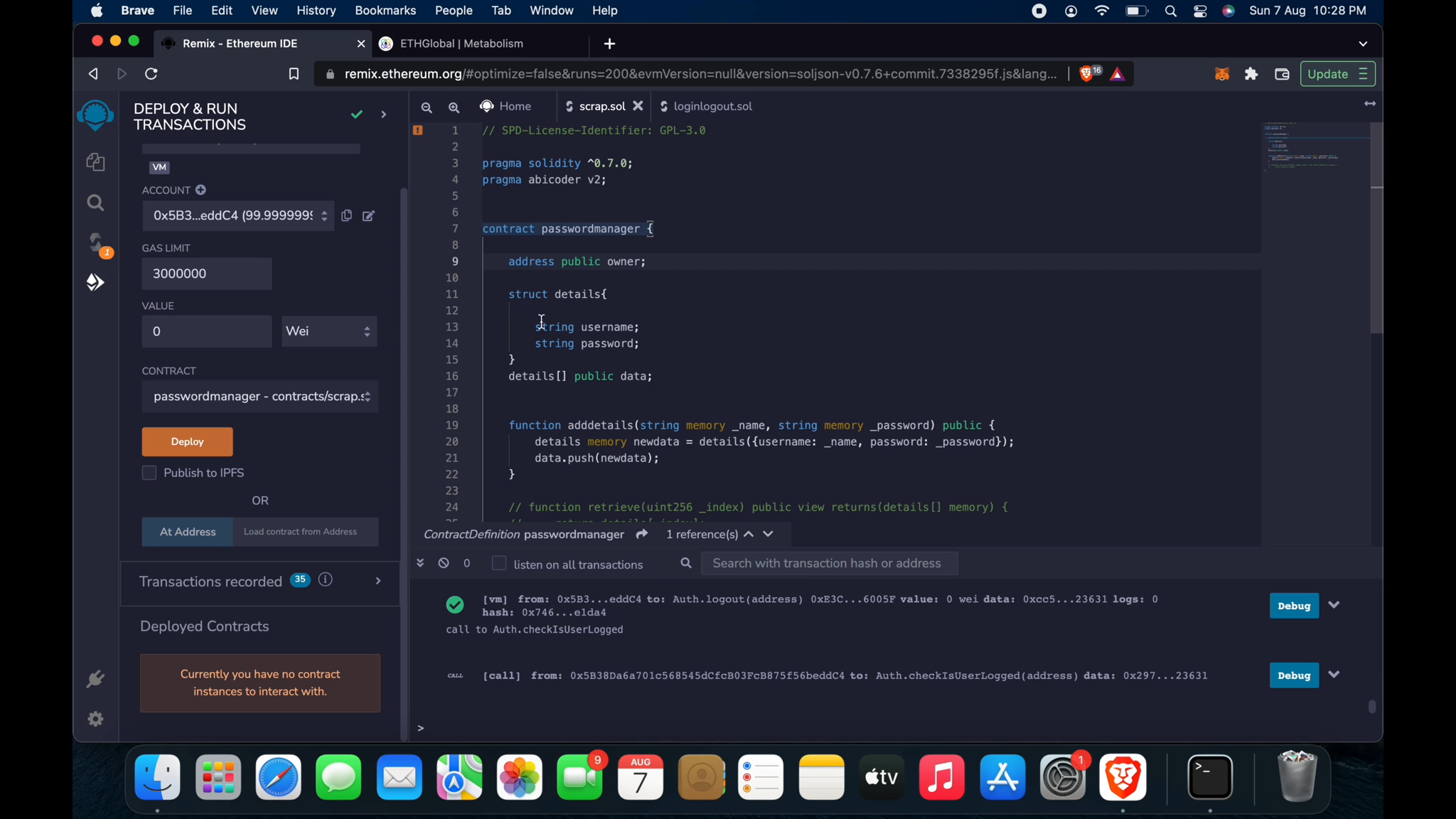Screen dimensions: 1456x819
Task: Open the Bookmarks menu
Action: (x=385, y=11)
